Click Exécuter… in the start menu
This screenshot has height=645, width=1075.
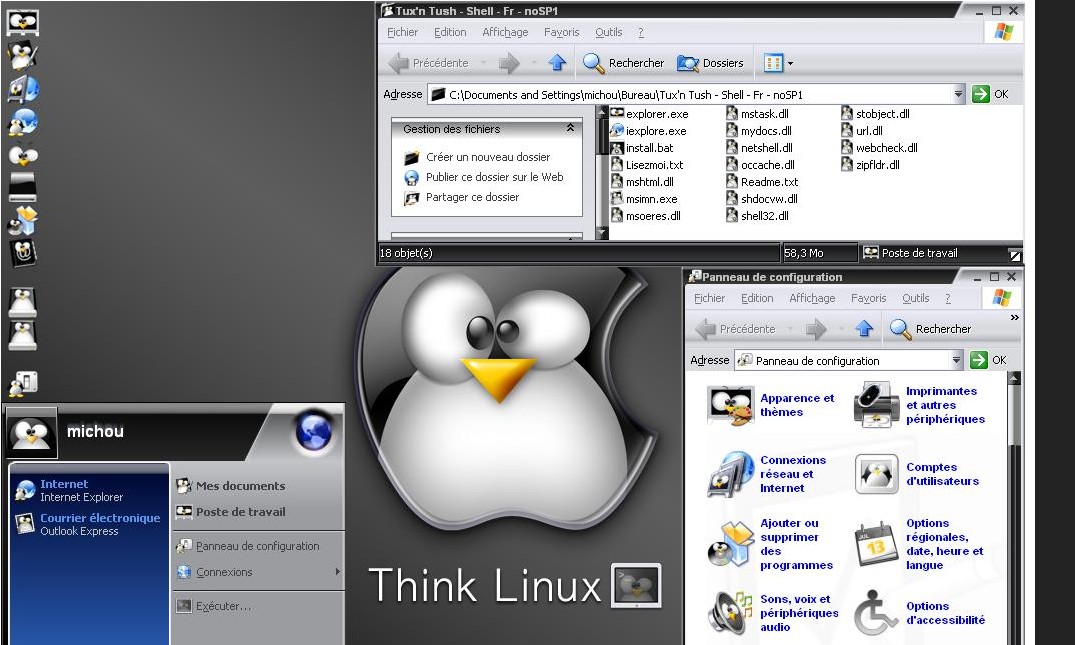click(x=214, y=606)
